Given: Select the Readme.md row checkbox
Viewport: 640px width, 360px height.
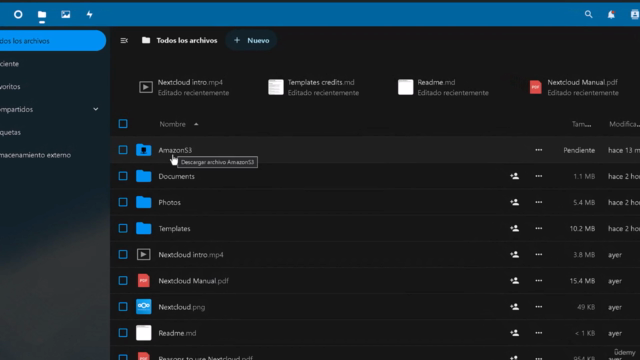Looking at the screenshot, I should (123, 333).
